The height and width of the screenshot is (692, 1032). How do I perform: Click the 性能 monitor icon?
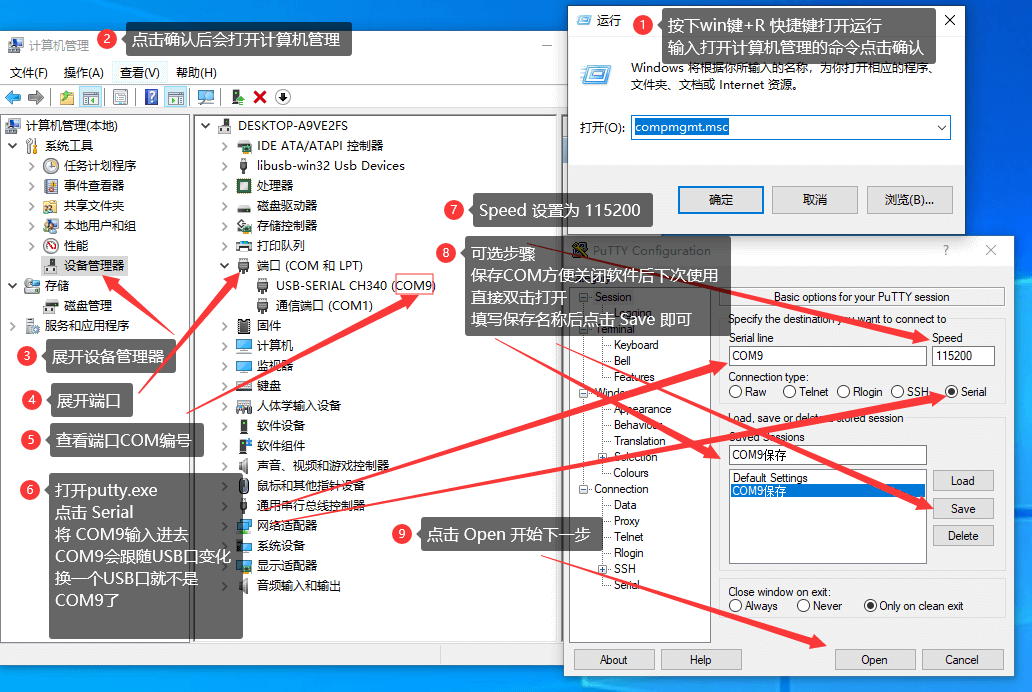(51, 246)
